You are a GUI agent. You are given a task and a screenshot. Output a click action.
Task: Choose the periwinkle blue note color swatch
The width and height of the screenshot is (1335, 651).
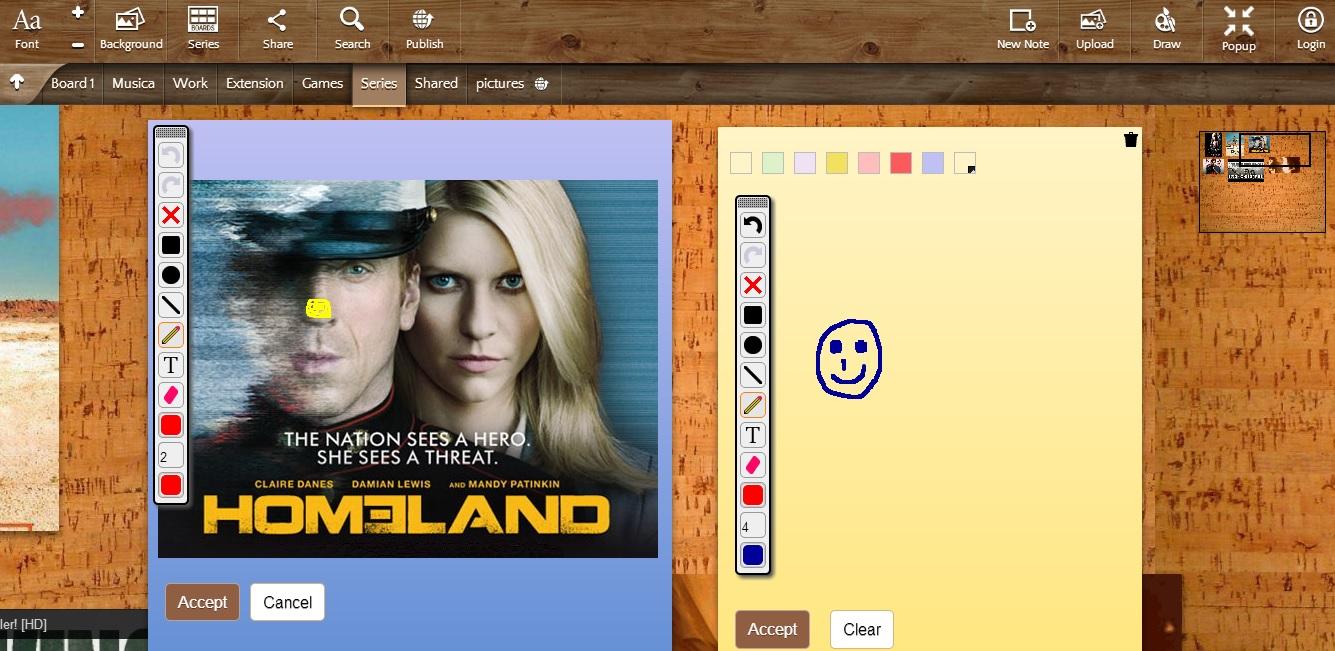tap(933, 163)
